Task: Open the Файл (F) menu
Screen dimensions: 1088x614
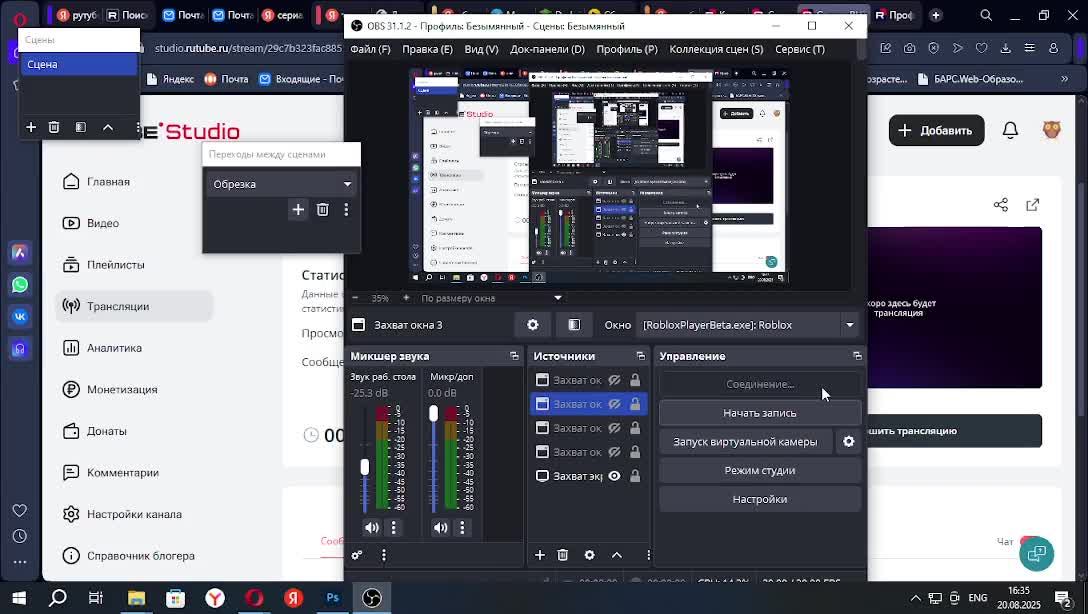Action: [x=371, y=49]
